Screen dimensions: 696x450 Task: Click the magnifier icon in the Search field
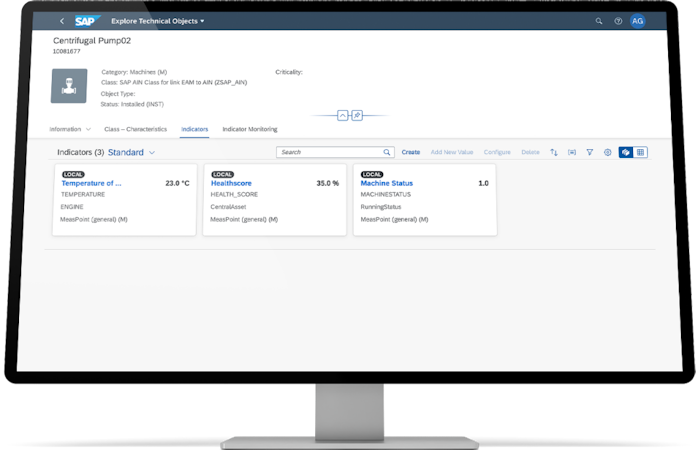point(387,152)
